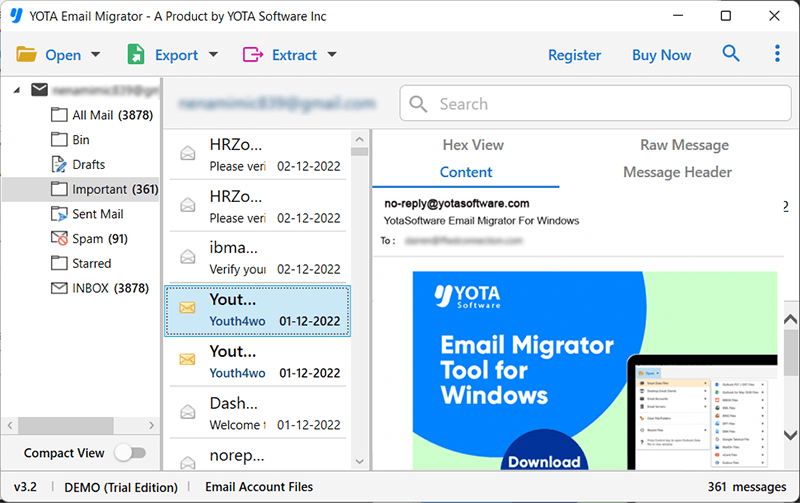
Task: Expand the Extract dropdown arrow
Action: [x=332, y=54]
